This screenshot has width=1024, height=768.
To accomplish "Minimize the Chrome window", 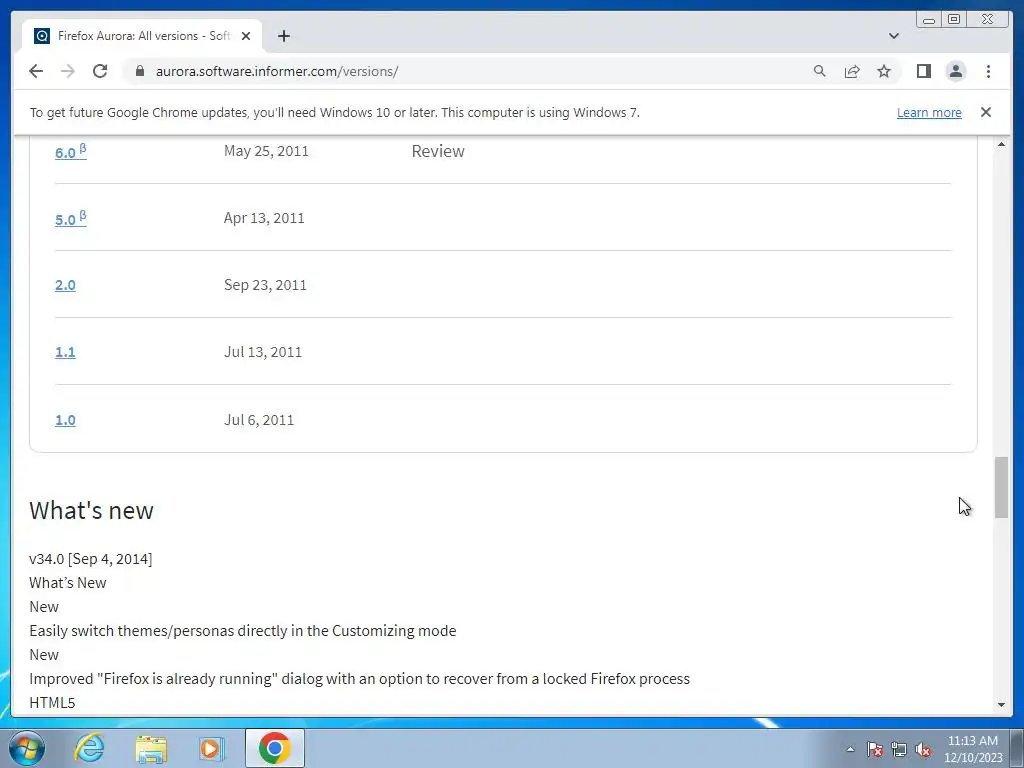I will click(929, 20).
